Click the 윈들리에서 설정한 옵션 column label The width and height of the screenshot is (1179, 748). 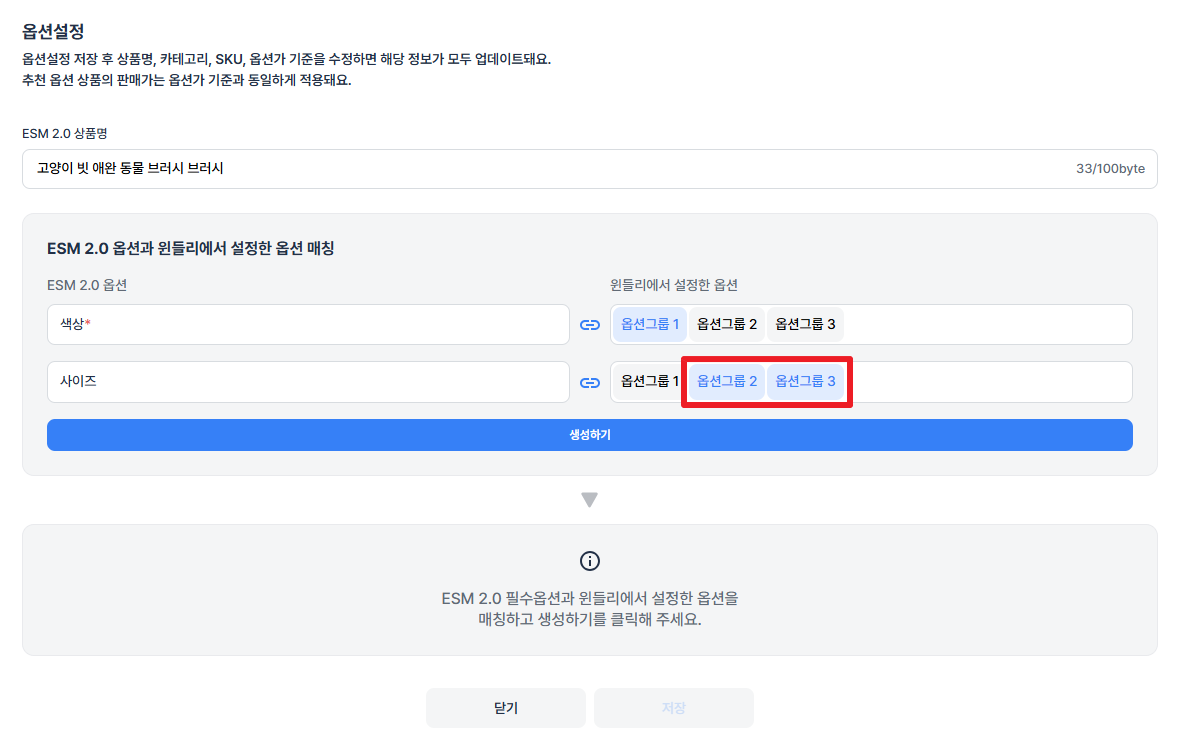(674, 286)
